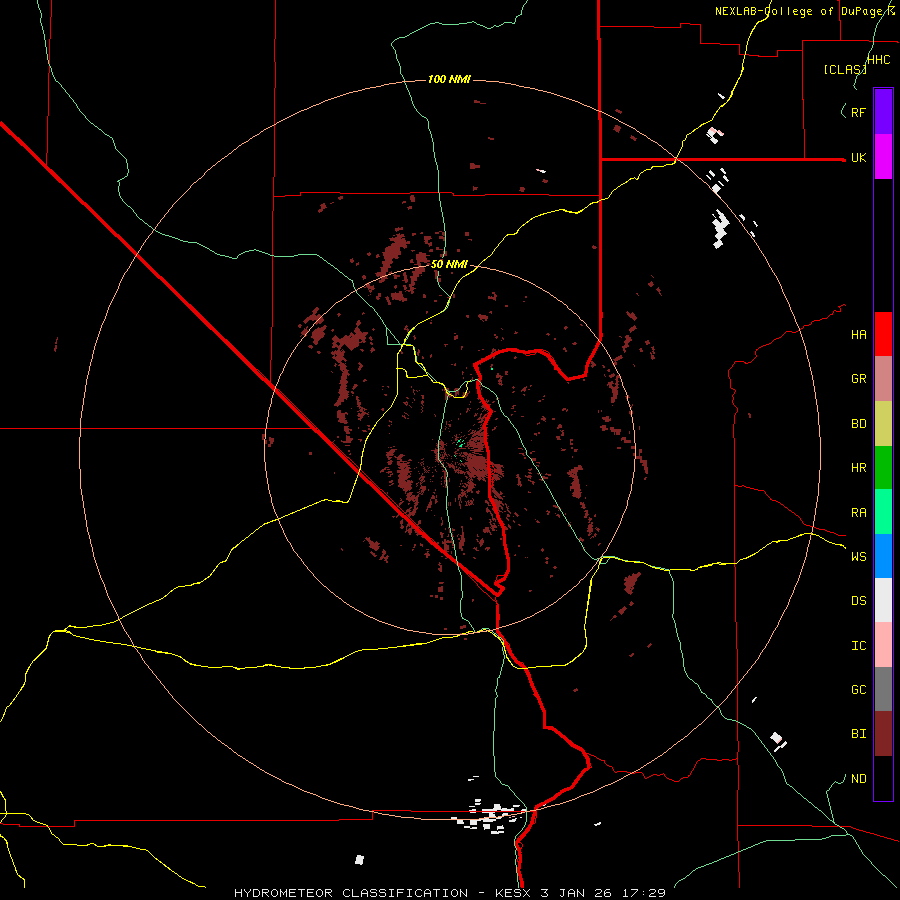Click the 50 NMI range ring label
Screen dimensions: 900x900
point(449,264)
